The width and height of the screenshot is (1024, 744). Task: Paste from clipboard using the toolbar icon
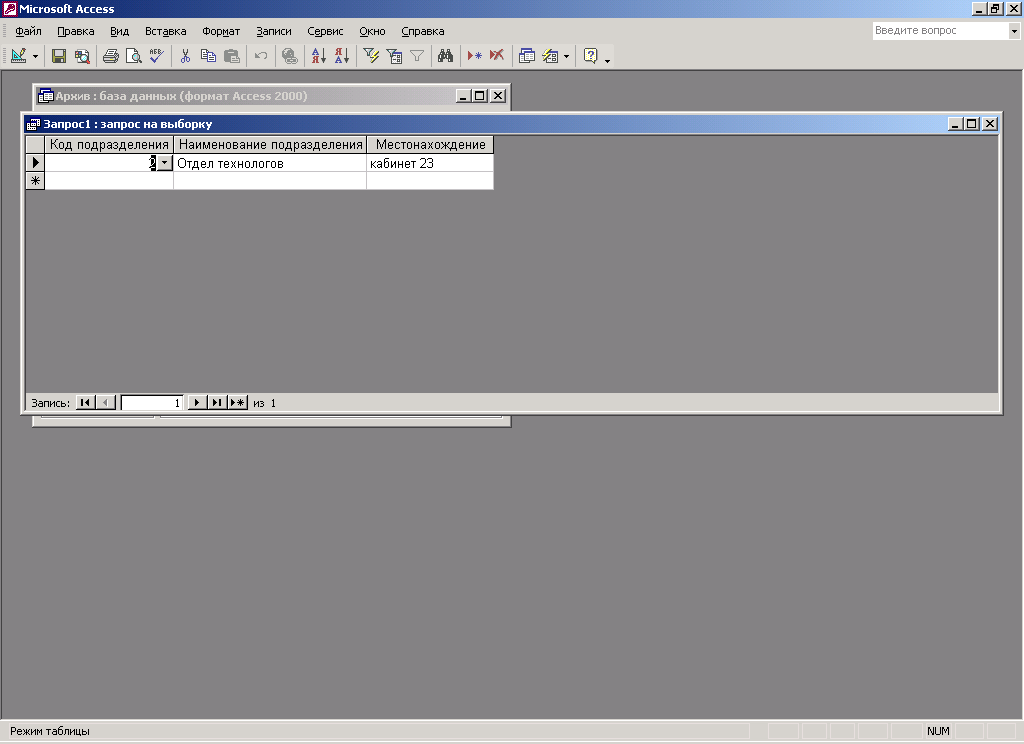pos(232,56)
